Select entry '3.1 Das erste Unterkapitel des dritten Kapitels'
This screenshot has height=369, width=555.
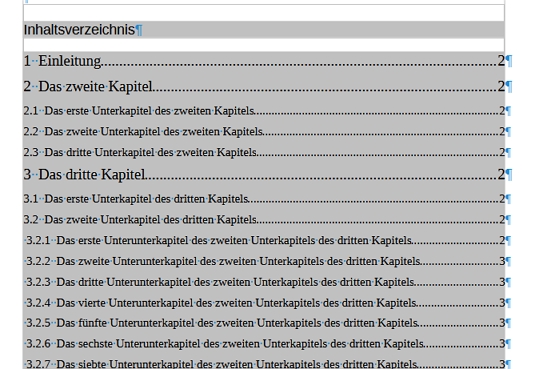click(264, 199)
